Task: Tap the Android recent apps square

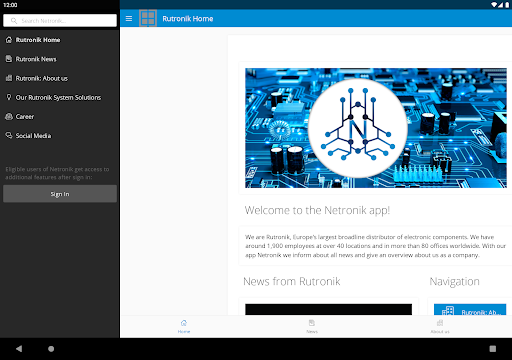Action: click(x=493, y=349)
